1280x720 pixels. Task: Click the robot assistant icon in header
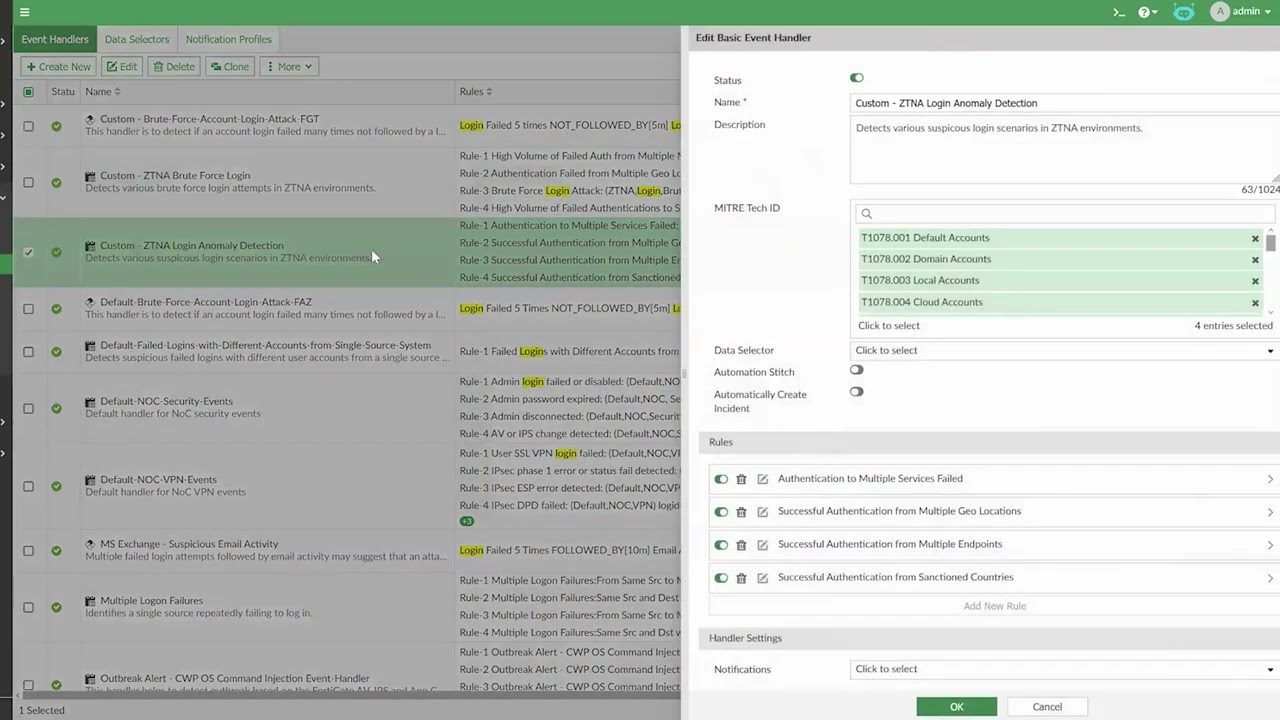click(x=1184, y=12)
